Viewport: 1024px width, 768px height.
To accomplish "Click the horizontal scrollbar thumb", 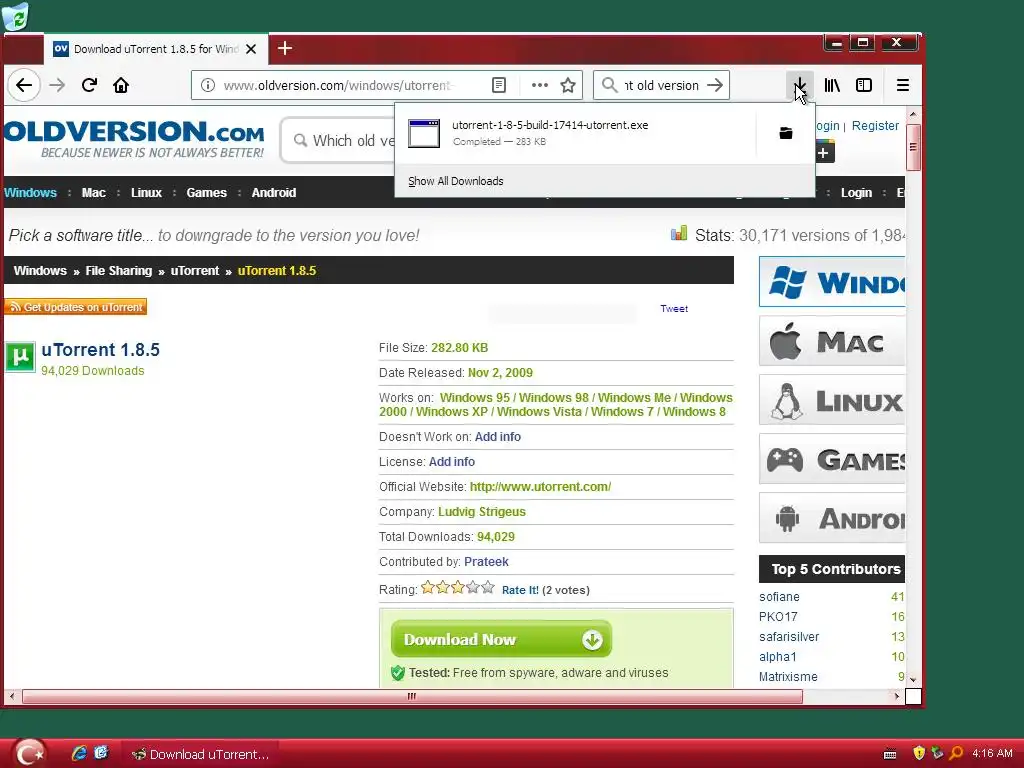I will 412,696.
